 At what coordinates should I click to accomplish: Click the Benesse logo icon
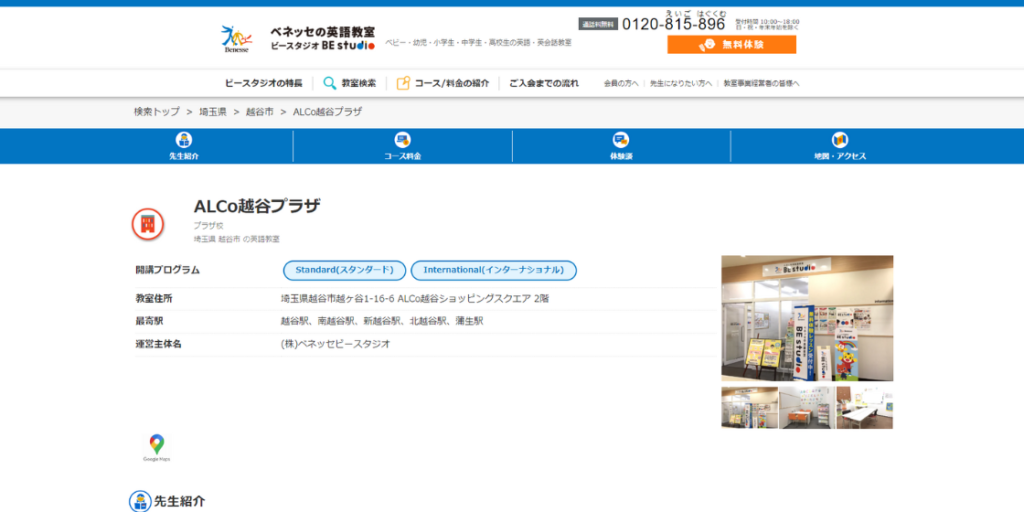[234, 39]
